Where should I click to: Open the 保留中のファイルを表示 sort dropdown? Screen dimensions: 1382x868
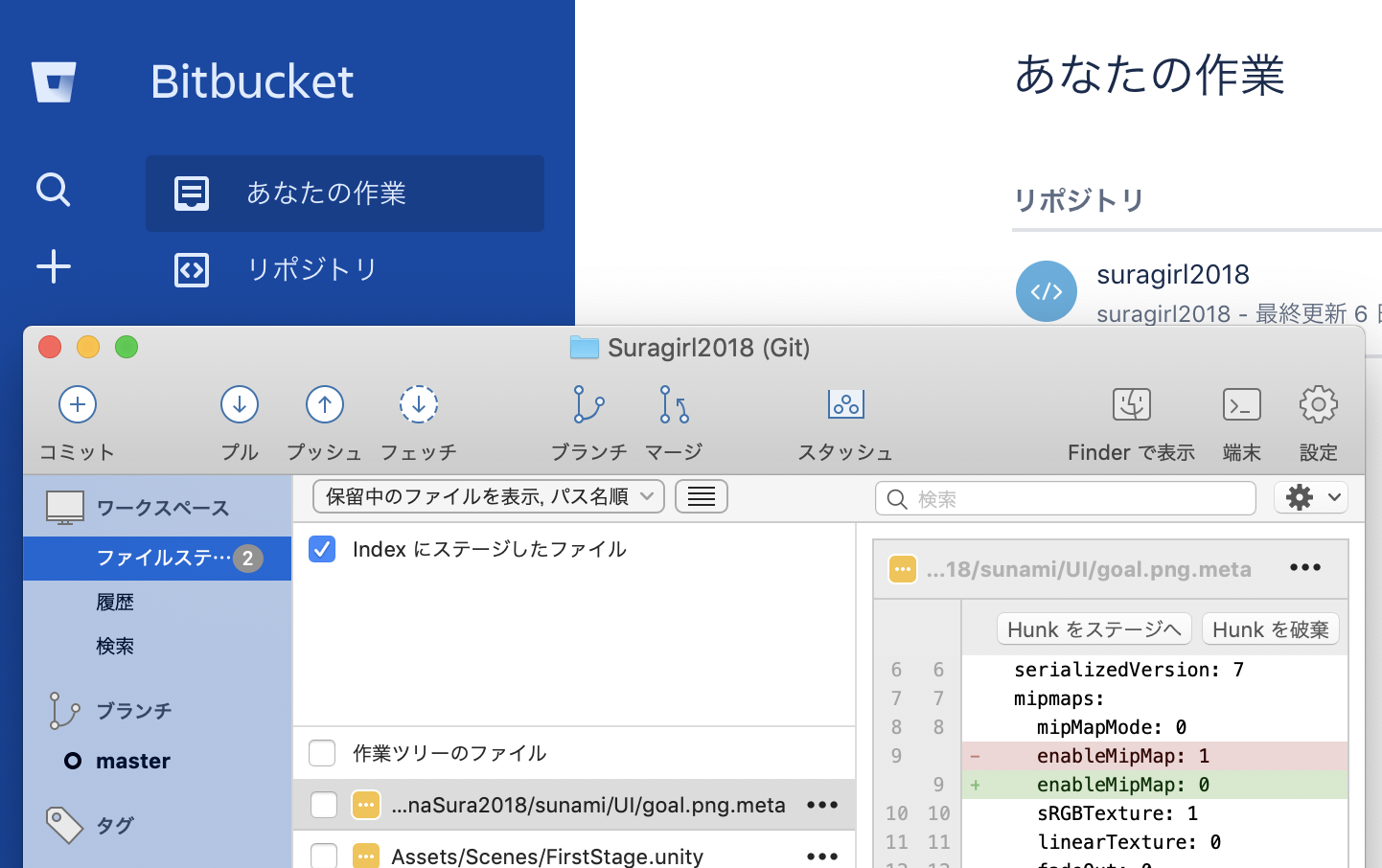coord(488,496)
